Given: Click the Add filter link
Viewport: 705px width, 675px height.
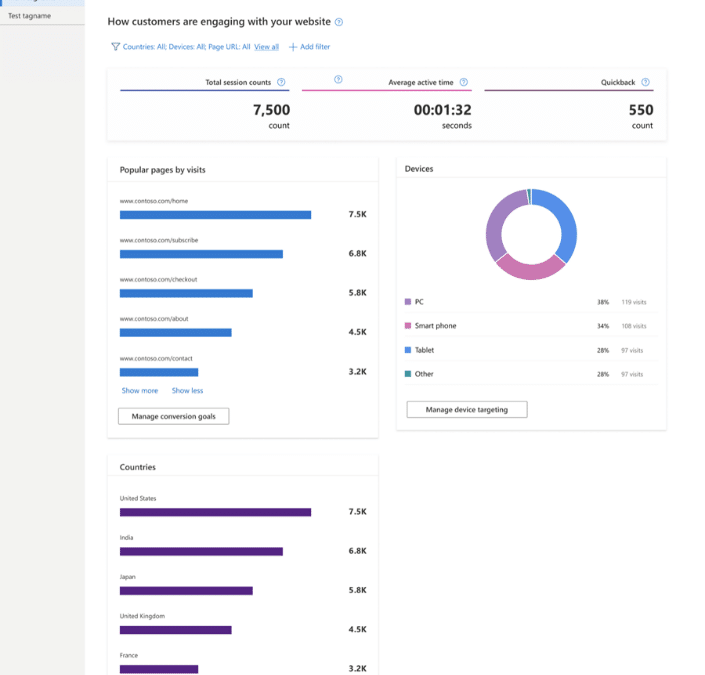Looking at the screenshot, I should (315, 47).
